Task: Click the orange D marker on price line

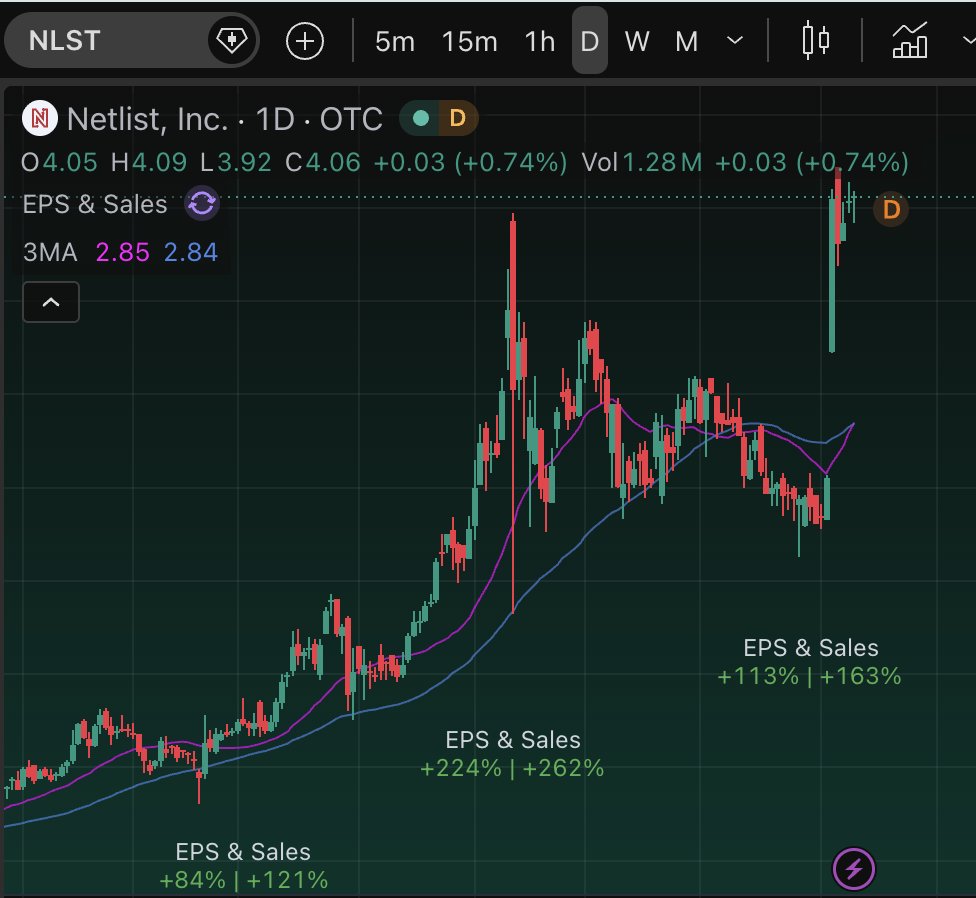Action: pyautogui.click(x=891, y=210)
